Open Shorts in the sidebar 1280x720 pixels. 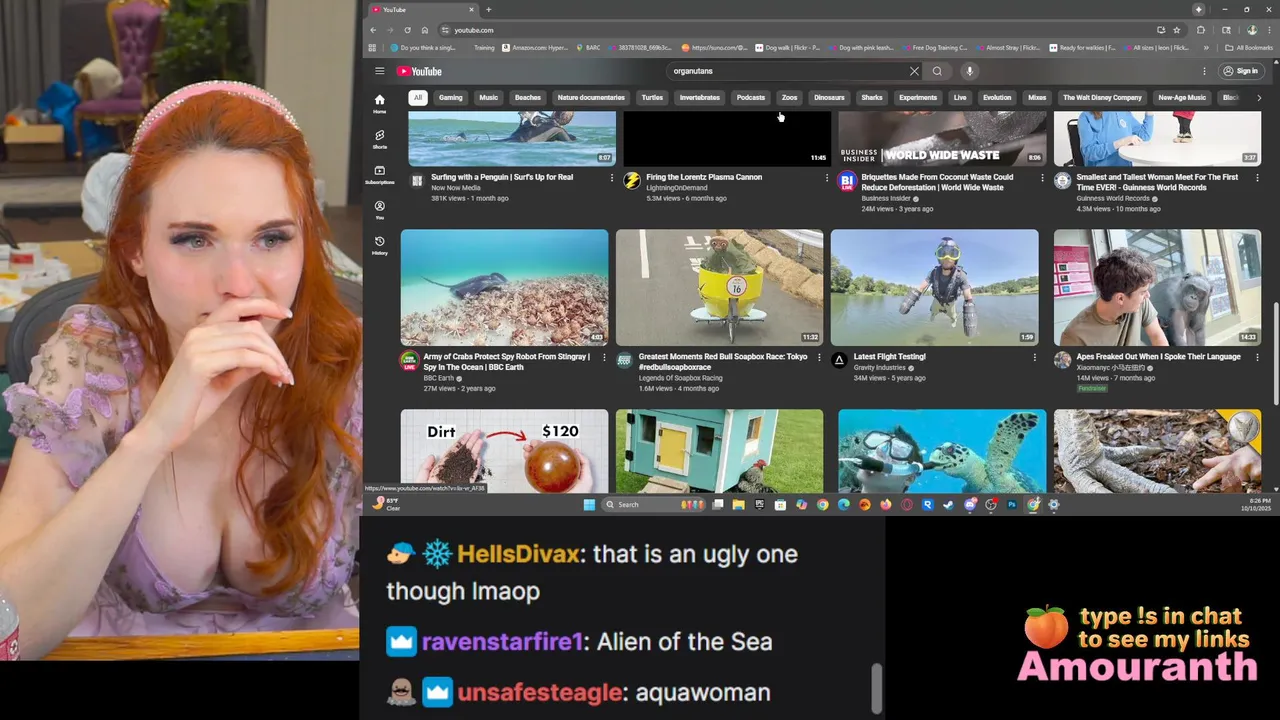click(380, 139)
